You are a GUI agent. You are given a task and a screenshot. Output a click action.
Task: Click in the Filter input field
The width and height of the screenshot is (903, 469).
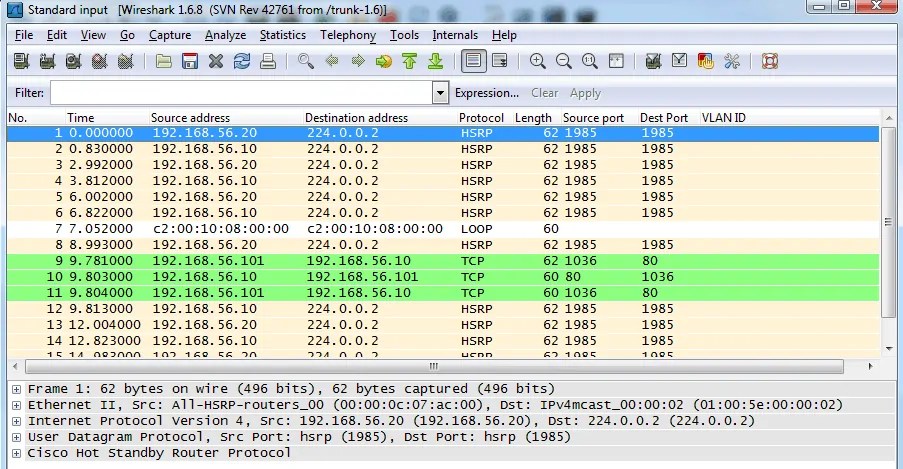pyautogui.click(x=241, y=93)
